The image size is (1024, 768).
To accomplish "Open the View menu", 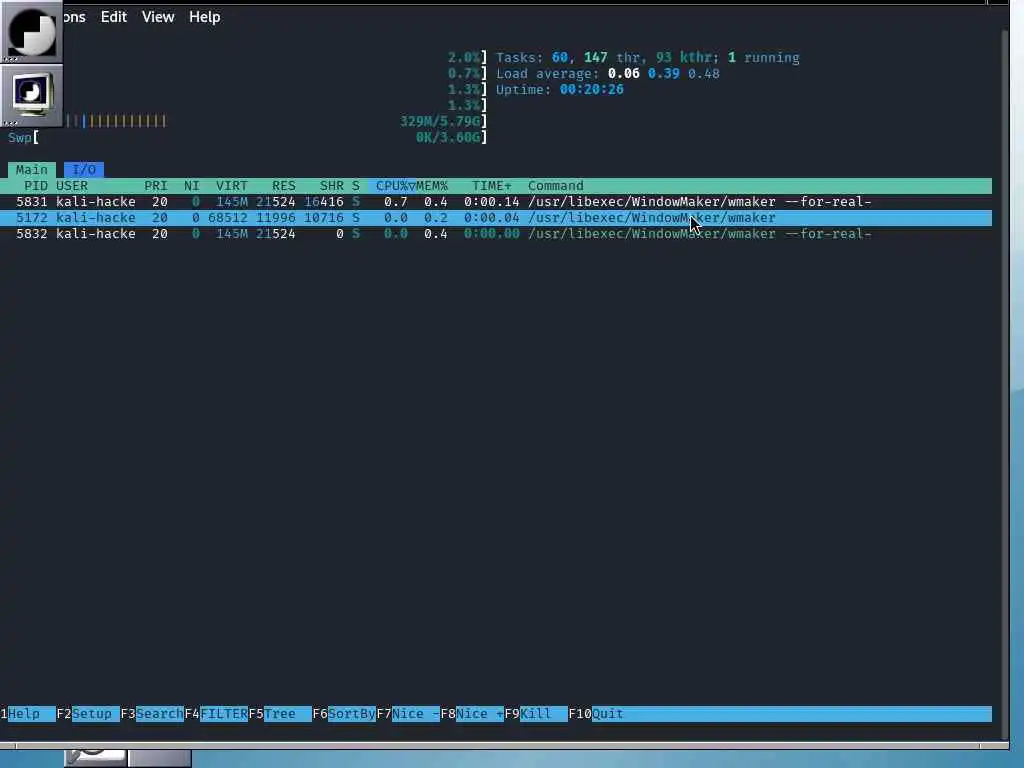I will [x=158, y=17].
